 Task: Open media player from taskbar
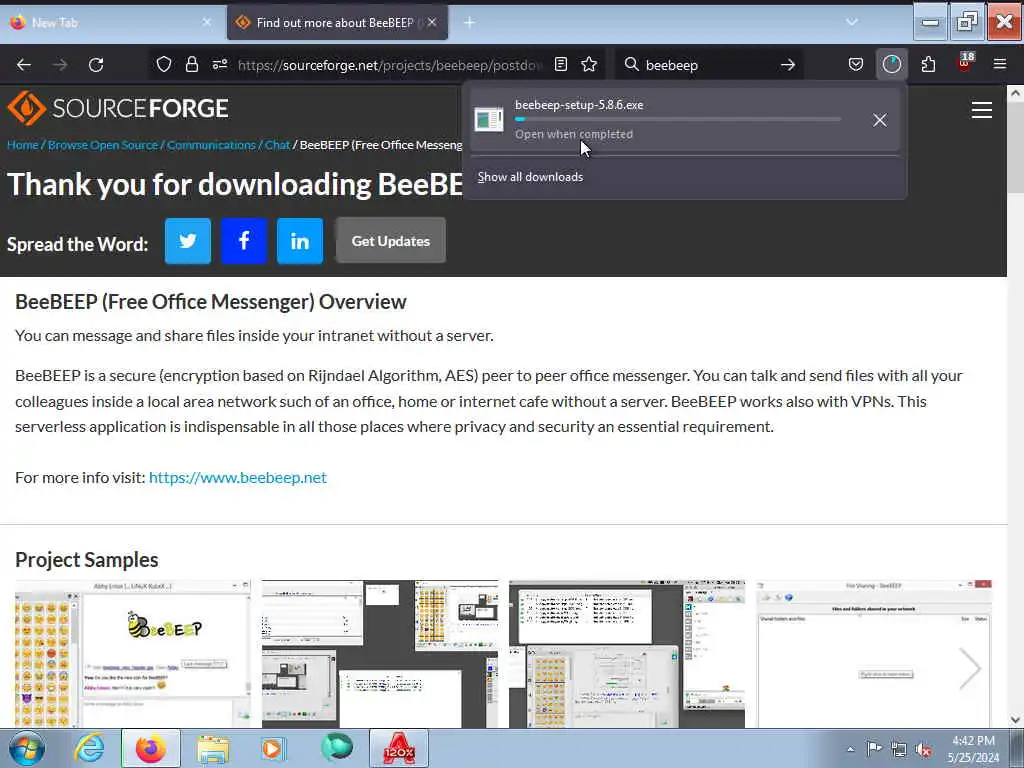(x=273, y=748)
